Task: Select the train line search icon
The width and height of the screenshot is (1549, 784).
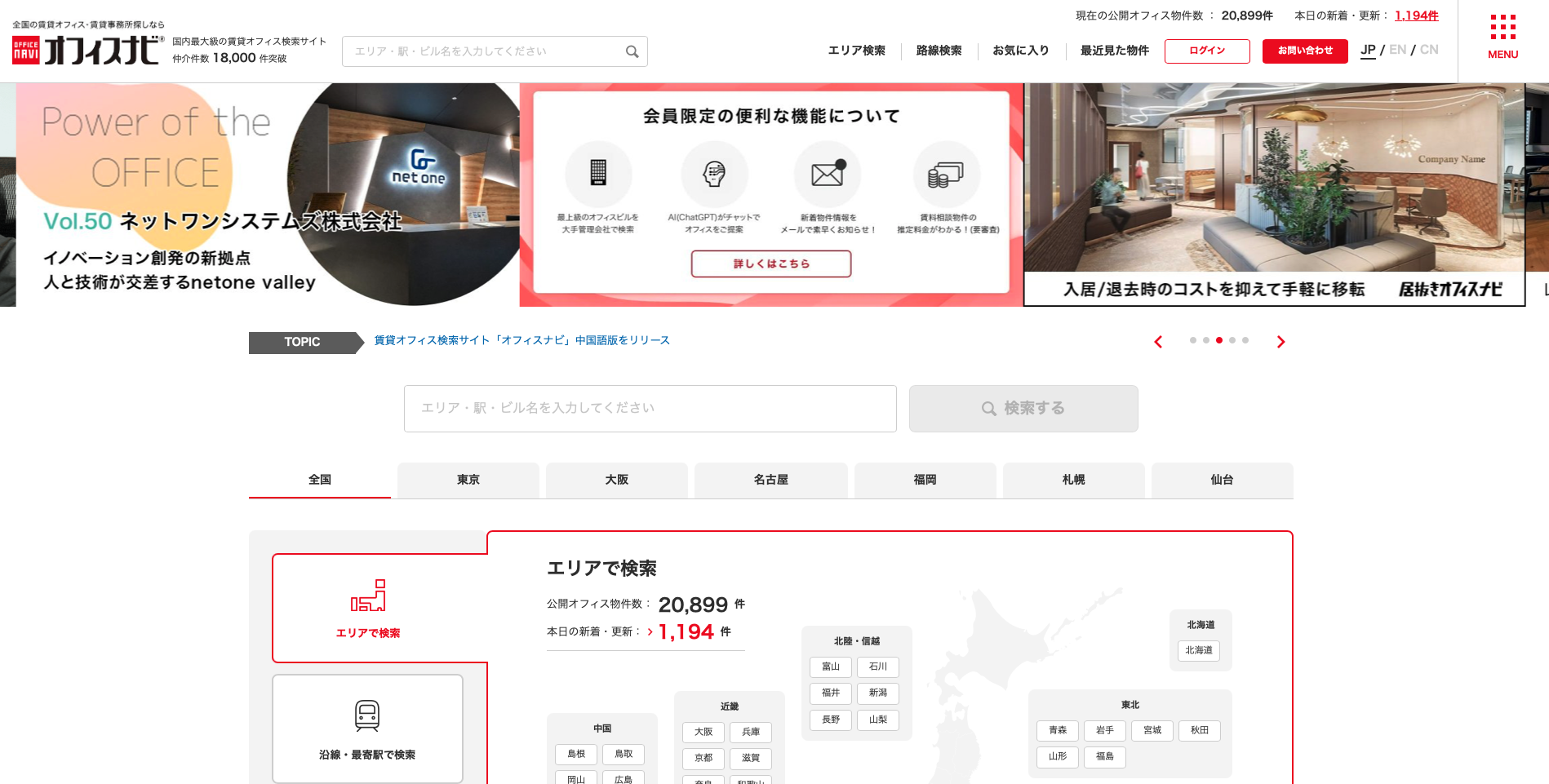Action: pyautogui.click(x=367, y=715)
